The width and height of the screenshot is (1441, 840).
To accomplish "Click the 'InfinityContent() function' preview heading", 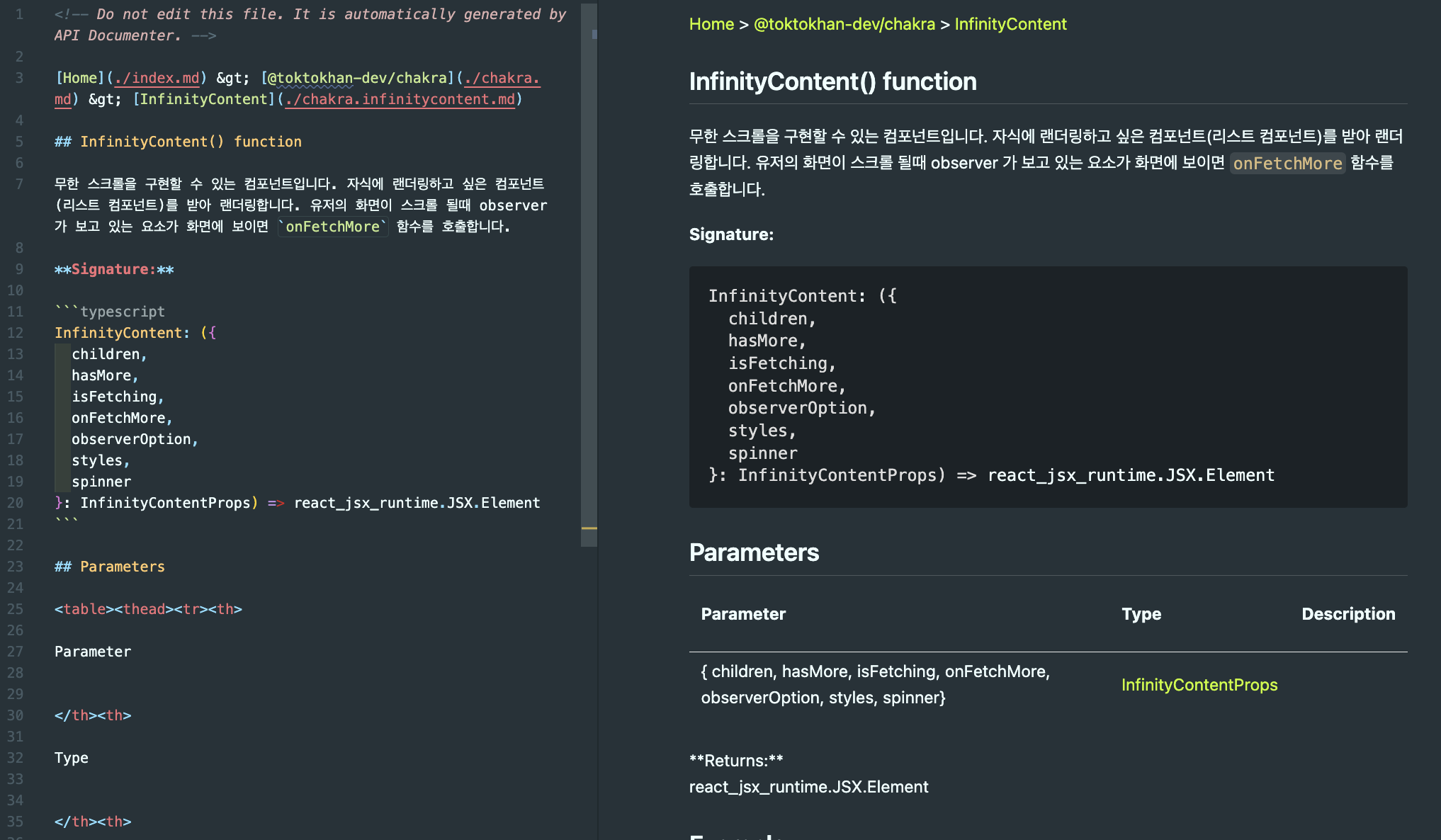I will 832,81.
